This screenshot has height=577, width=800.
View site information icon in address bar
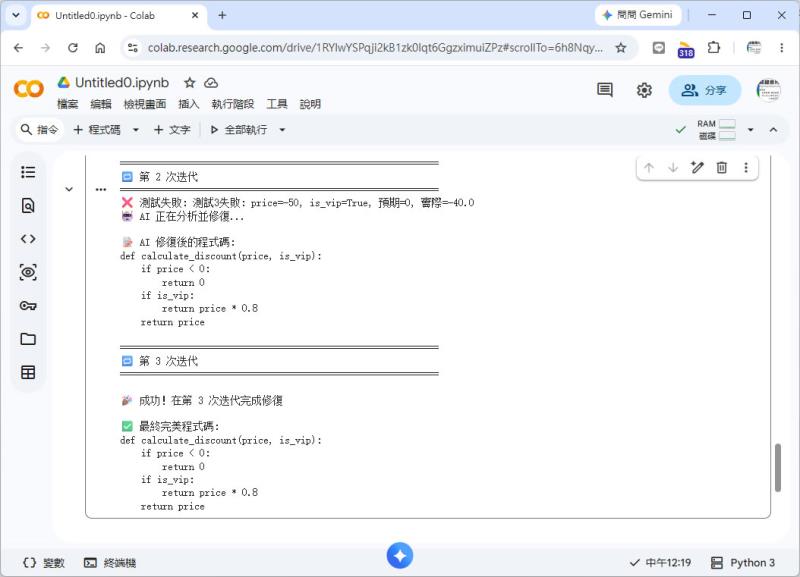click(133, 48)
